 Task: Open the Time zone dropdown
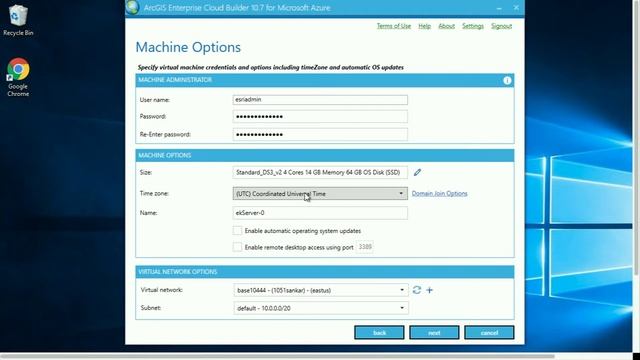[320, 193]
